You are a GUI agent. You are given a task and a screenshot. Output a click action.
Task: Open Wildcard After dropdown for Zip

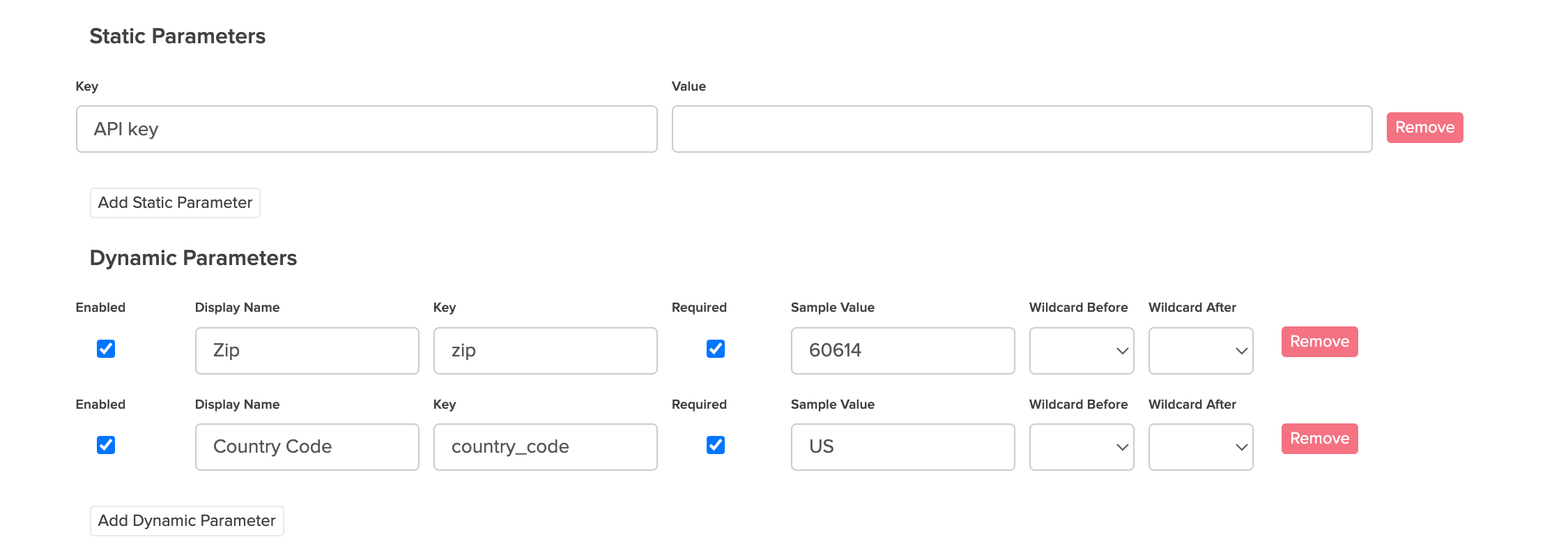(1201, 351)
